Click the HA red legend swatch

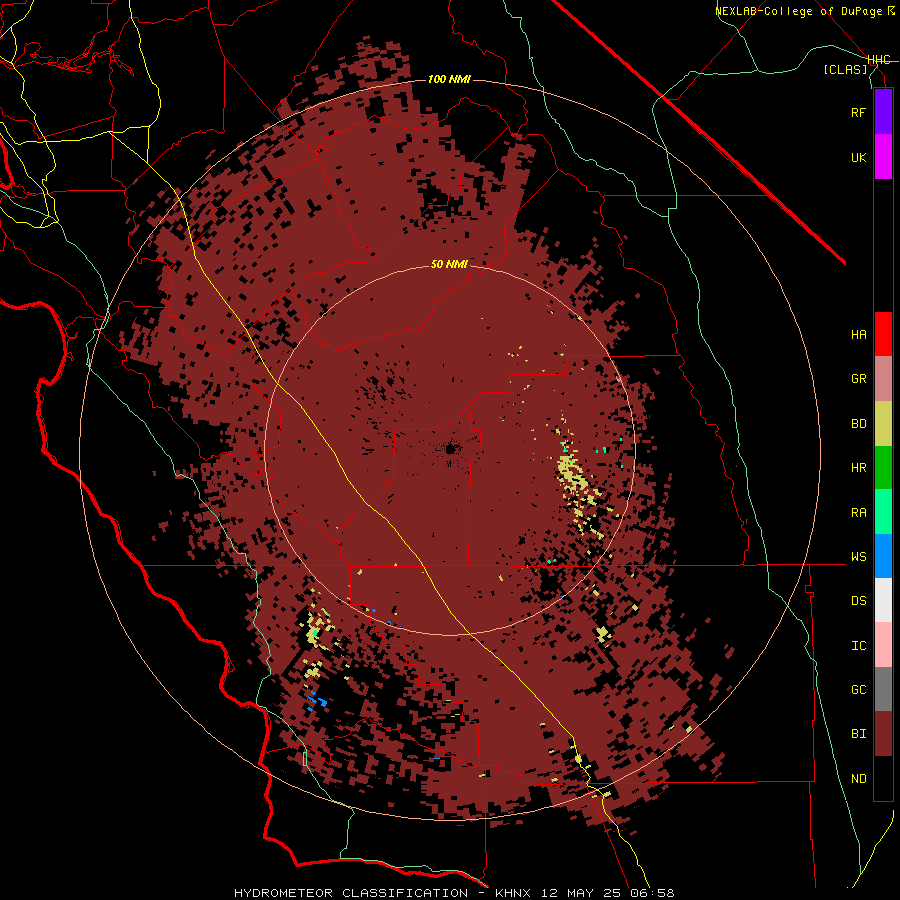point(883,334)
